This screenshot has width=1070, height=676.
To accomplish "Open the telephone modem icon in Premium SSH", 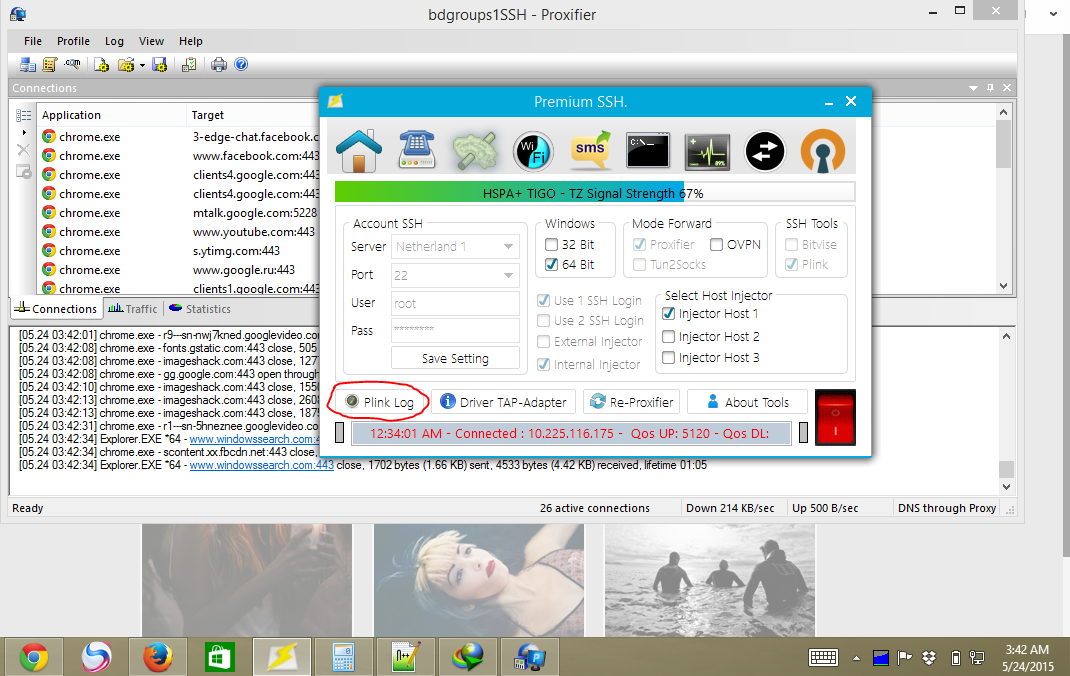I will point(417,151).
